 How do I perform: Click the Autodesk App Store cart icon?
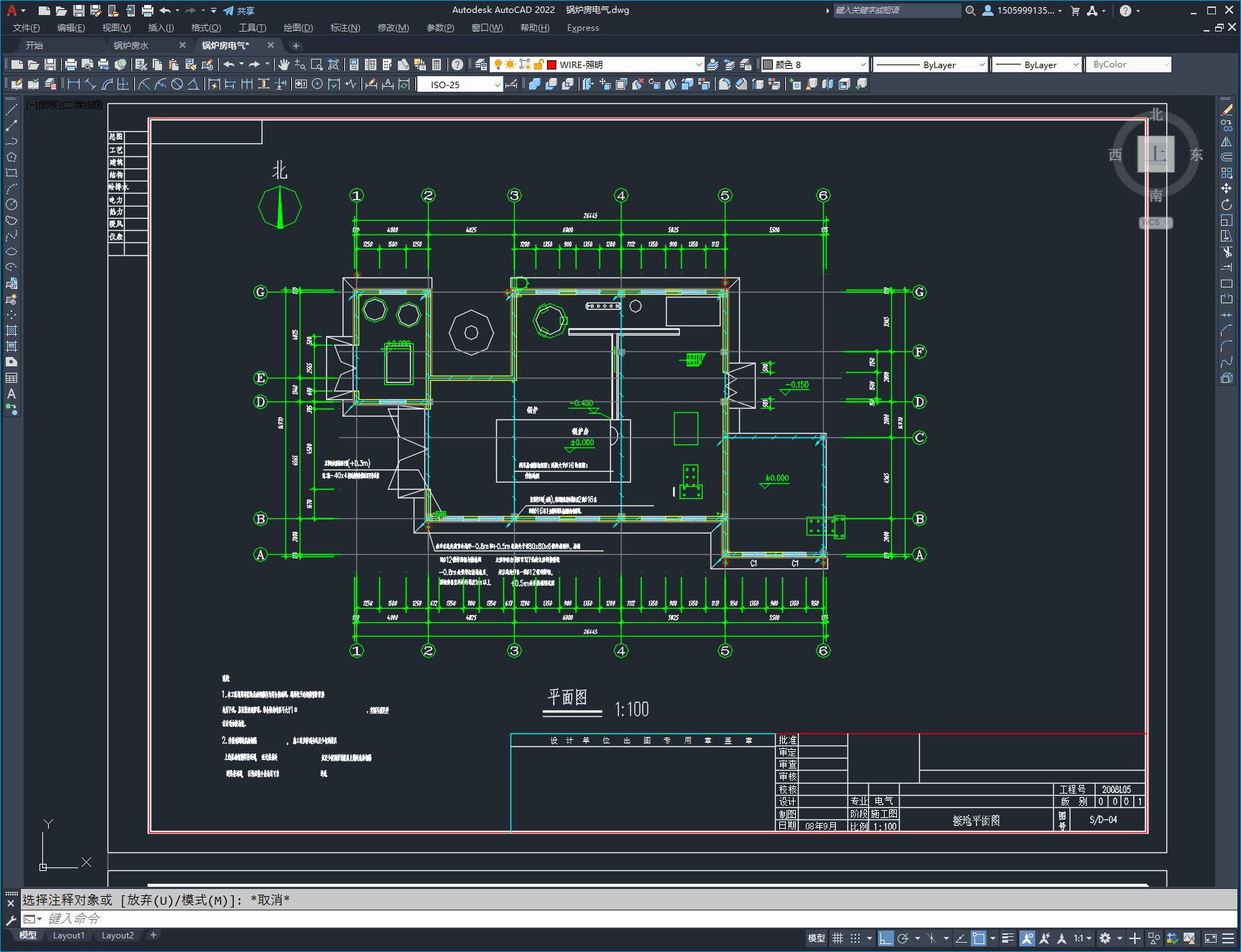(x=1075, y=11)
